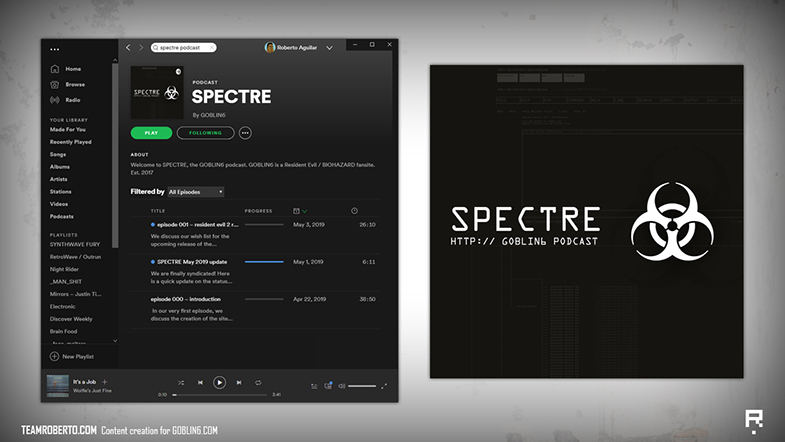Open the RetroWave / Outrun playlist
This screenshot has width=785, height=442.
[75, 257]
